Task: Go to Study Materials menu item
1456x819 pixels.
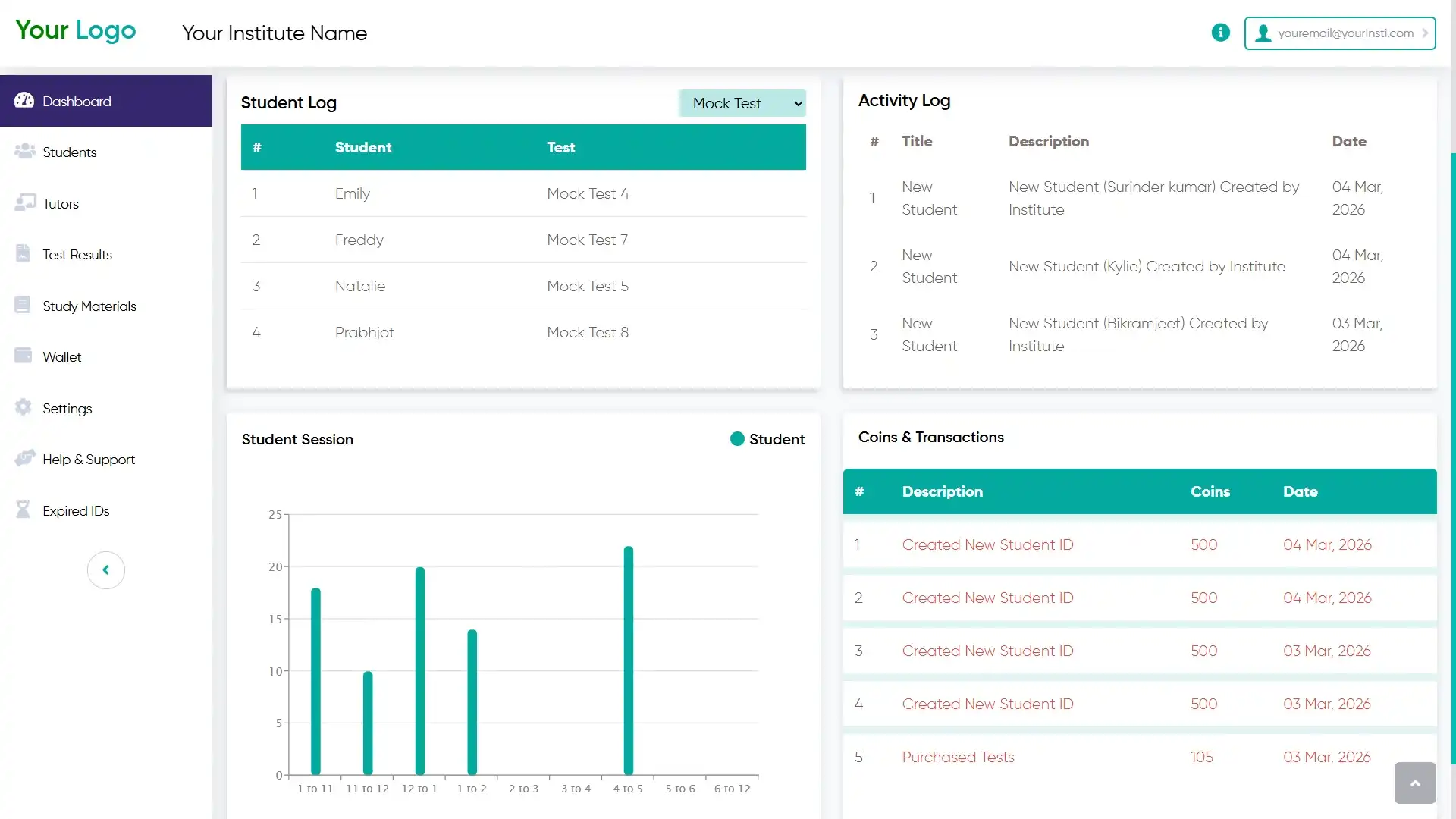Action: click(89, 306)
